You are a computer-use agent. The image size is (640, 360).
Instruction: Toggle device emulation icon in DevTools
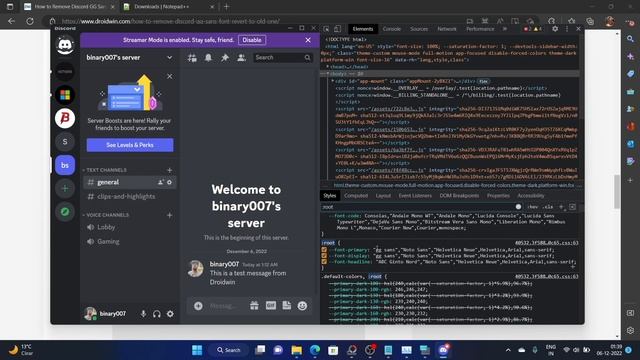pos(338,29)
